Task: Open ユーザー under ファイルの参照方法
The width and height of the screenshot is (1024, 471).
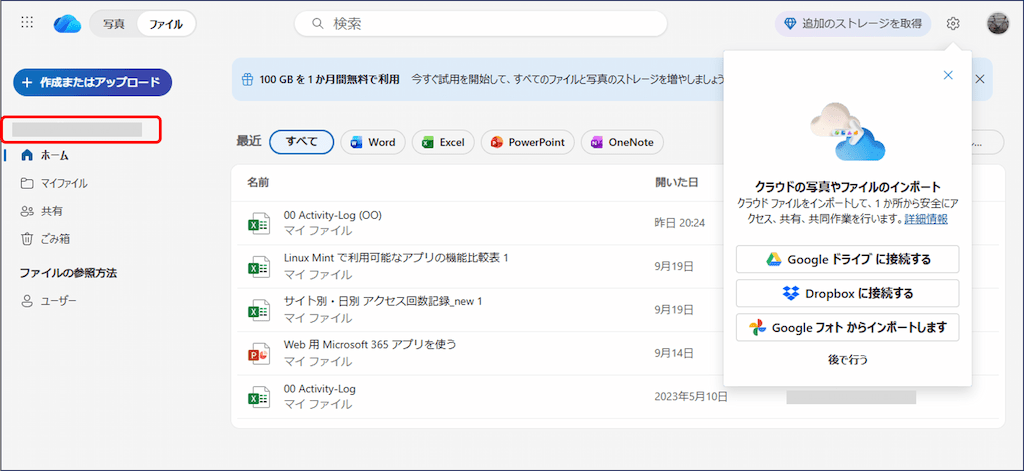Action: pyautogui.click(x=59, y=301)
